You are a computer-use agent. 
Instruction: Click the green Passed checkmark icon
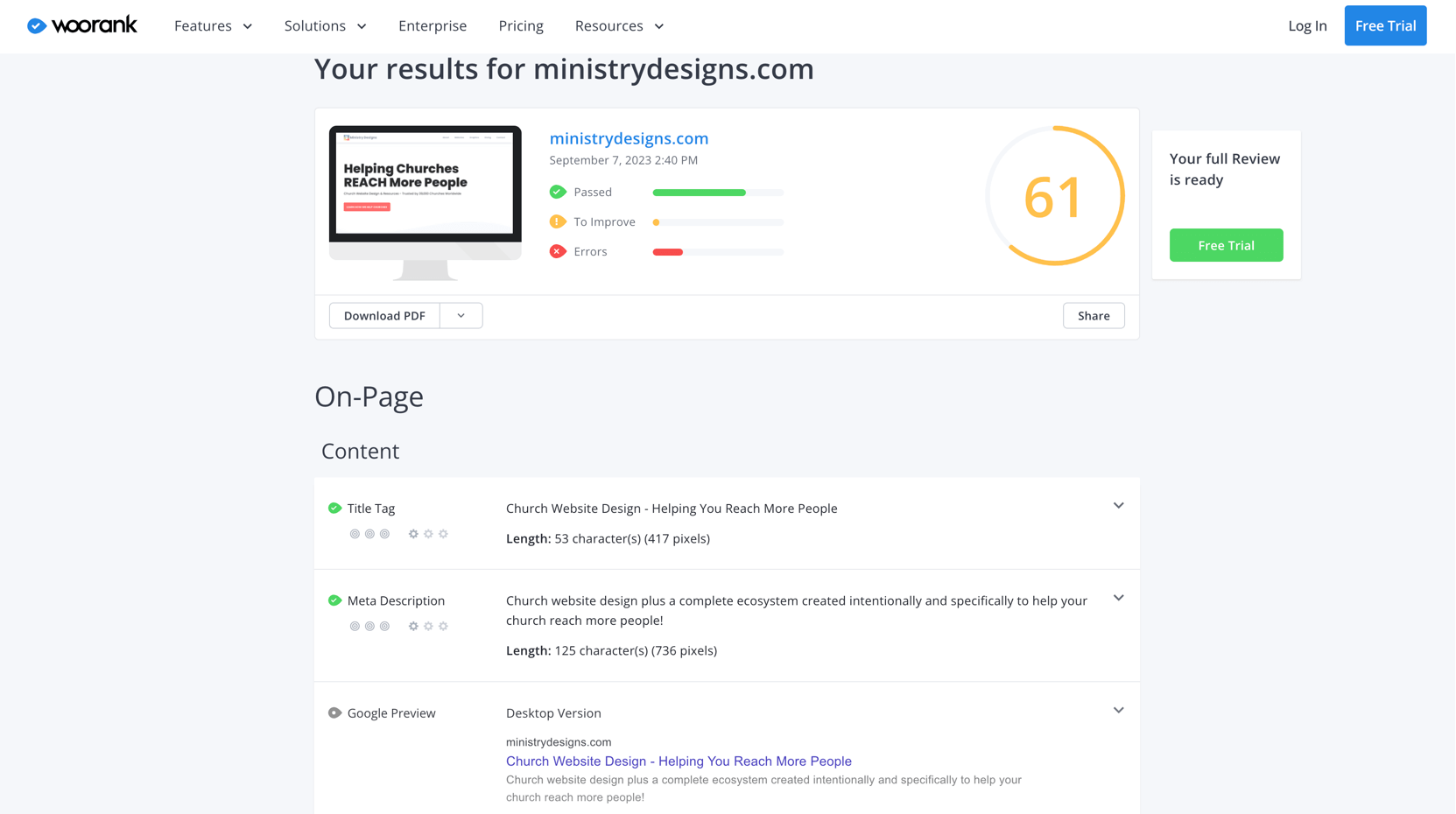click(558, 192)
